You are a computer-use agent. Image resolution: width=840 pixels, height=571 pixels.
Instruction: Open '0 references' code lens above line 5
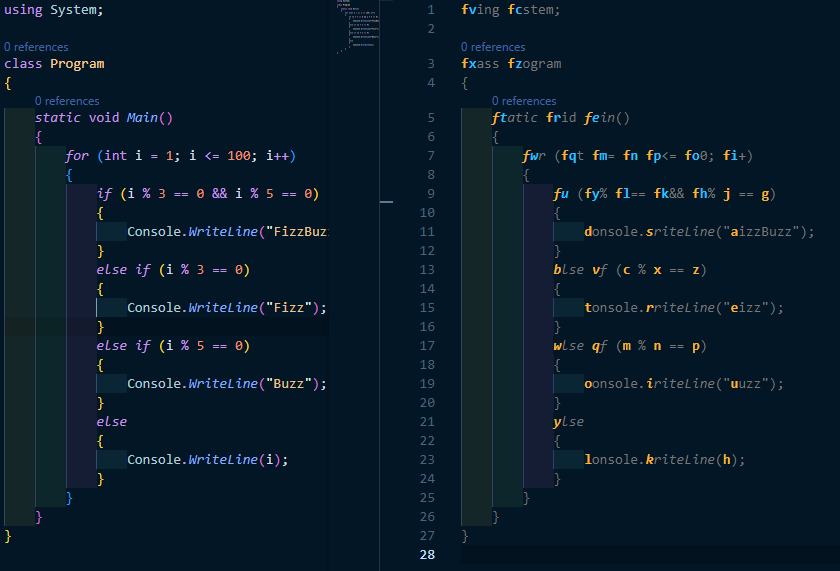click(524, 101)
